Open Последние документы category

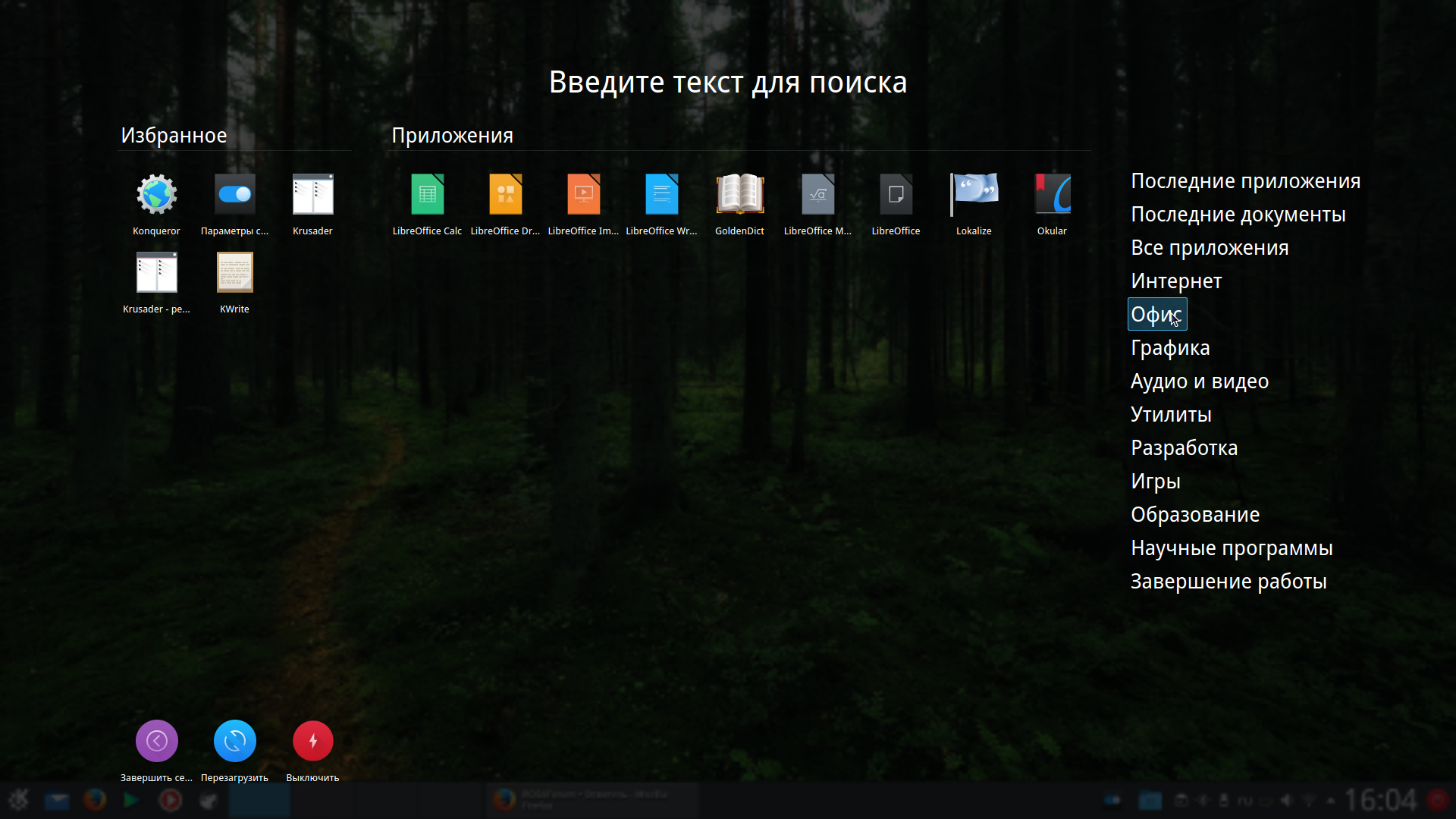1238,215
